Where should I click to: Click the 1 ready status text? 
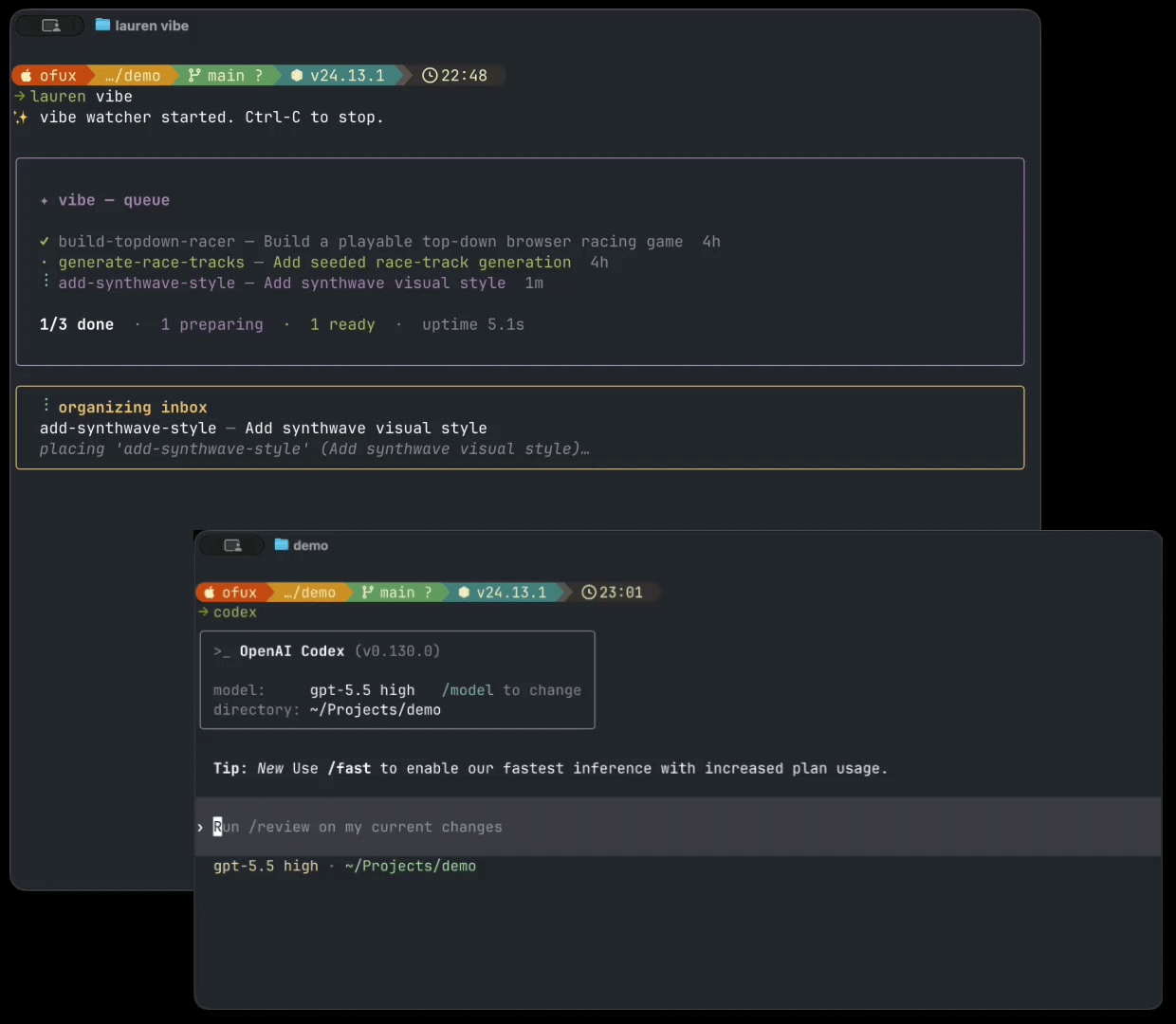point(342,324)
